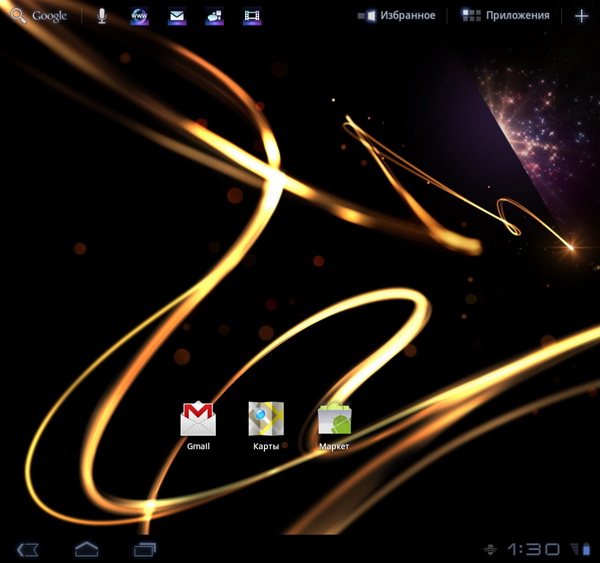Open the media shortcut beside the envelope

(214, 16)
